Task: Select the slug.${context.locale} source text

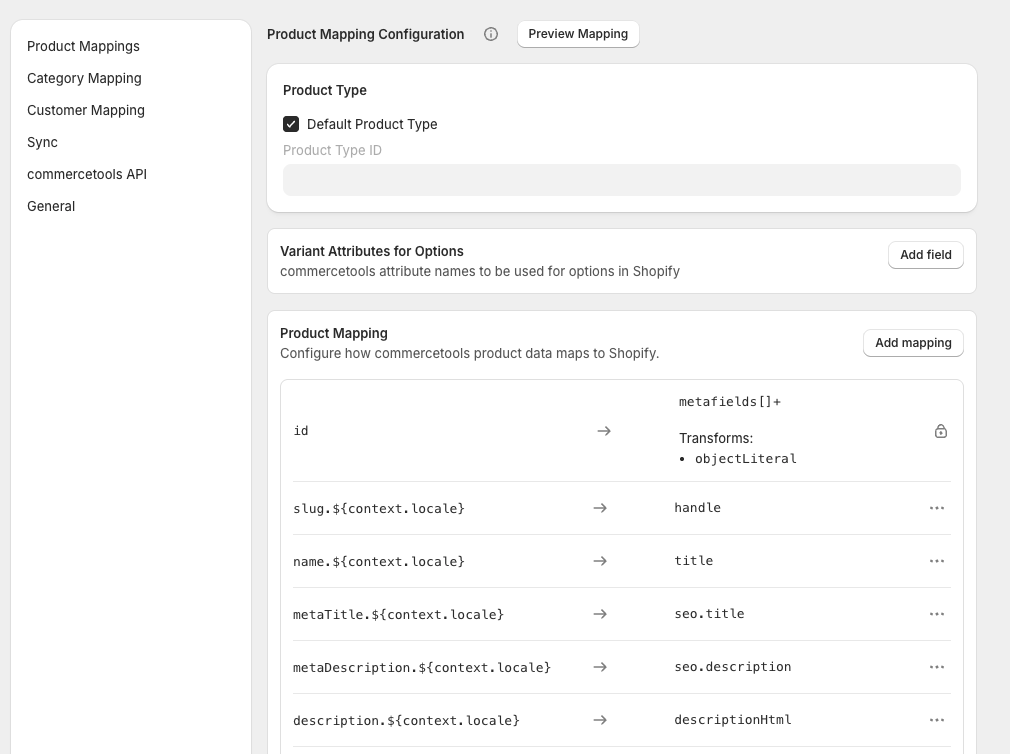Action: point(379,508)
